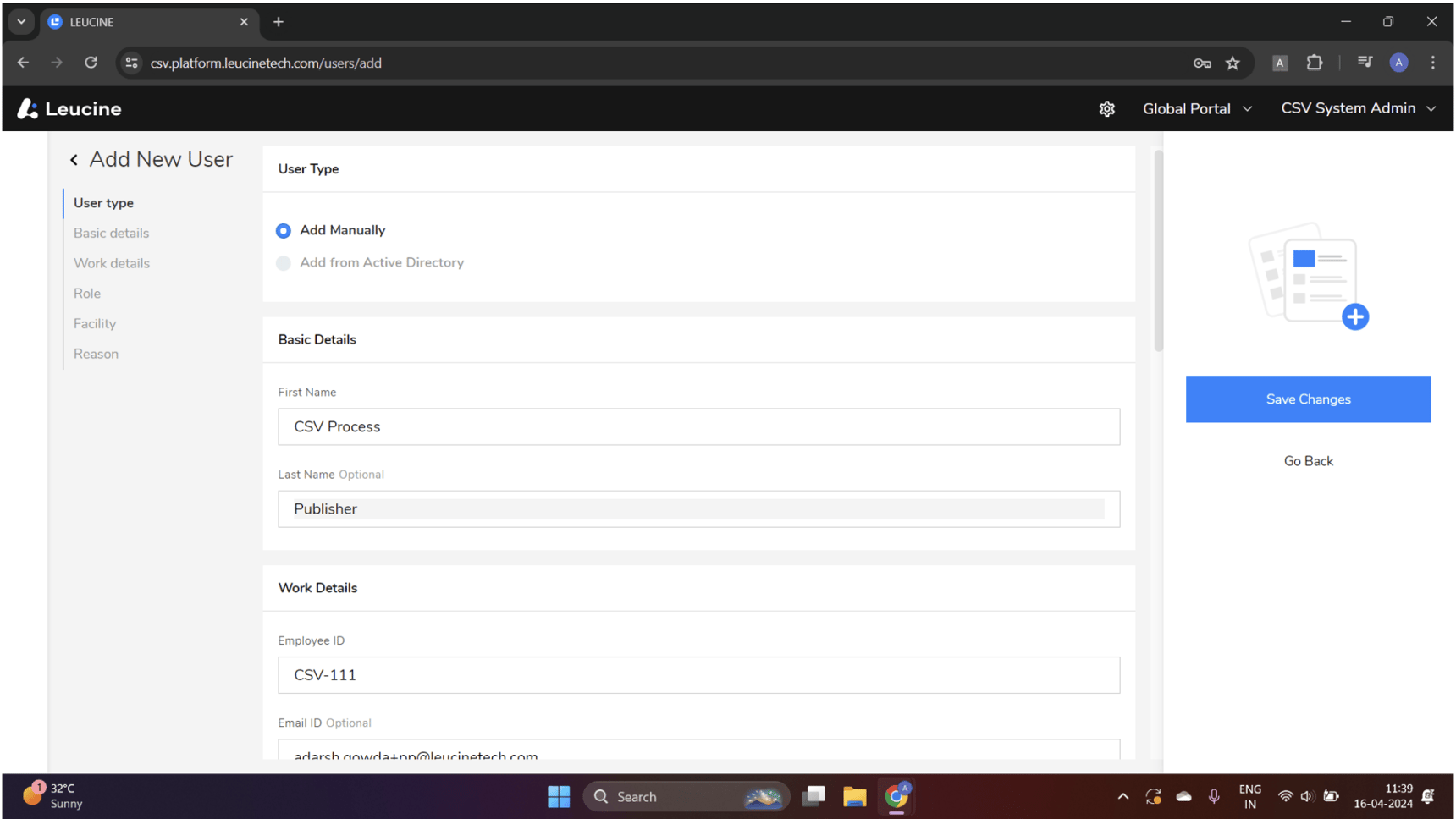Select the Add Manually radio option

coord(284,231)
